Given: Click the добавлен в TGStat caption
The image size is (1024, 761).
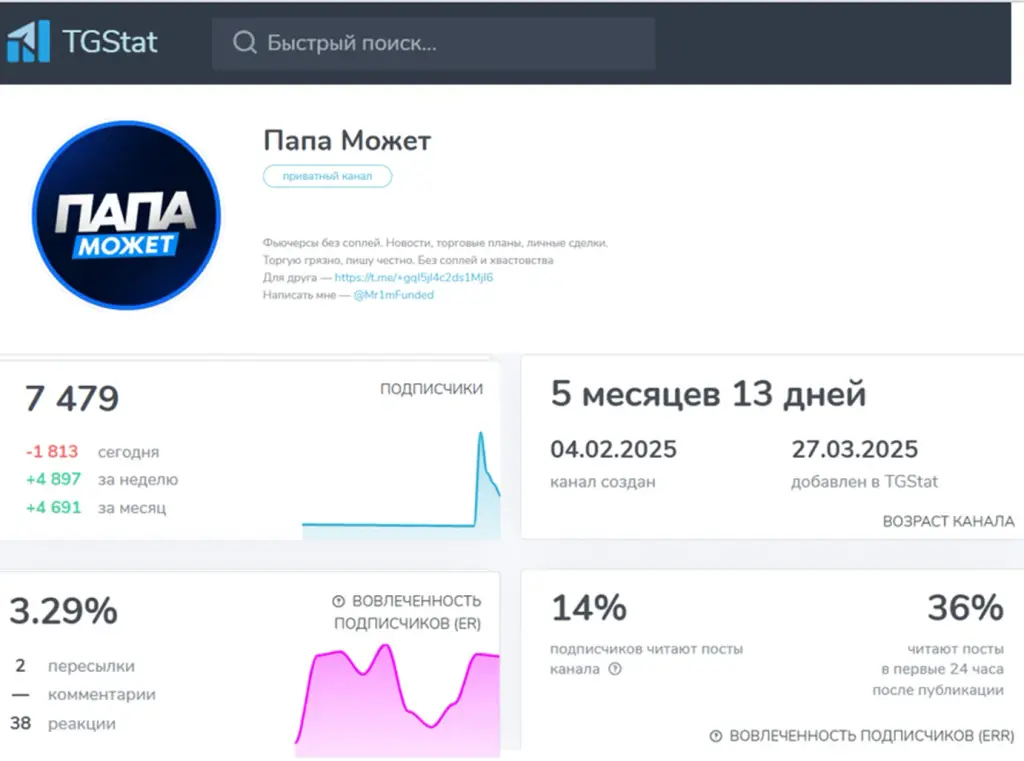Looking at the screenshot, I should click(865, 482).
